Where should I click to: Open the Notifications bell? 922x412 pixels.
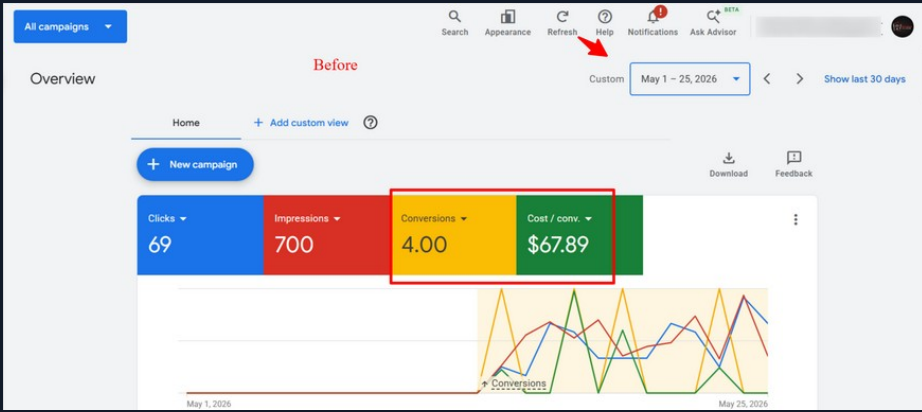[653, 23]
